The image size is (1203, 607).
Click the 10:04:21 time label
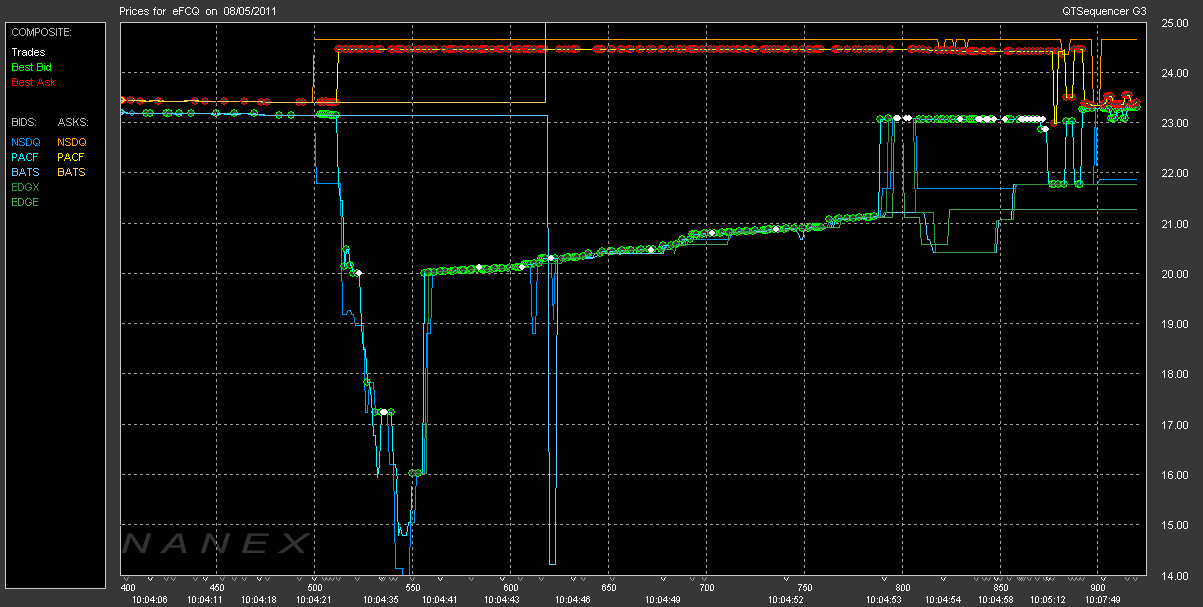pos(314,600)
